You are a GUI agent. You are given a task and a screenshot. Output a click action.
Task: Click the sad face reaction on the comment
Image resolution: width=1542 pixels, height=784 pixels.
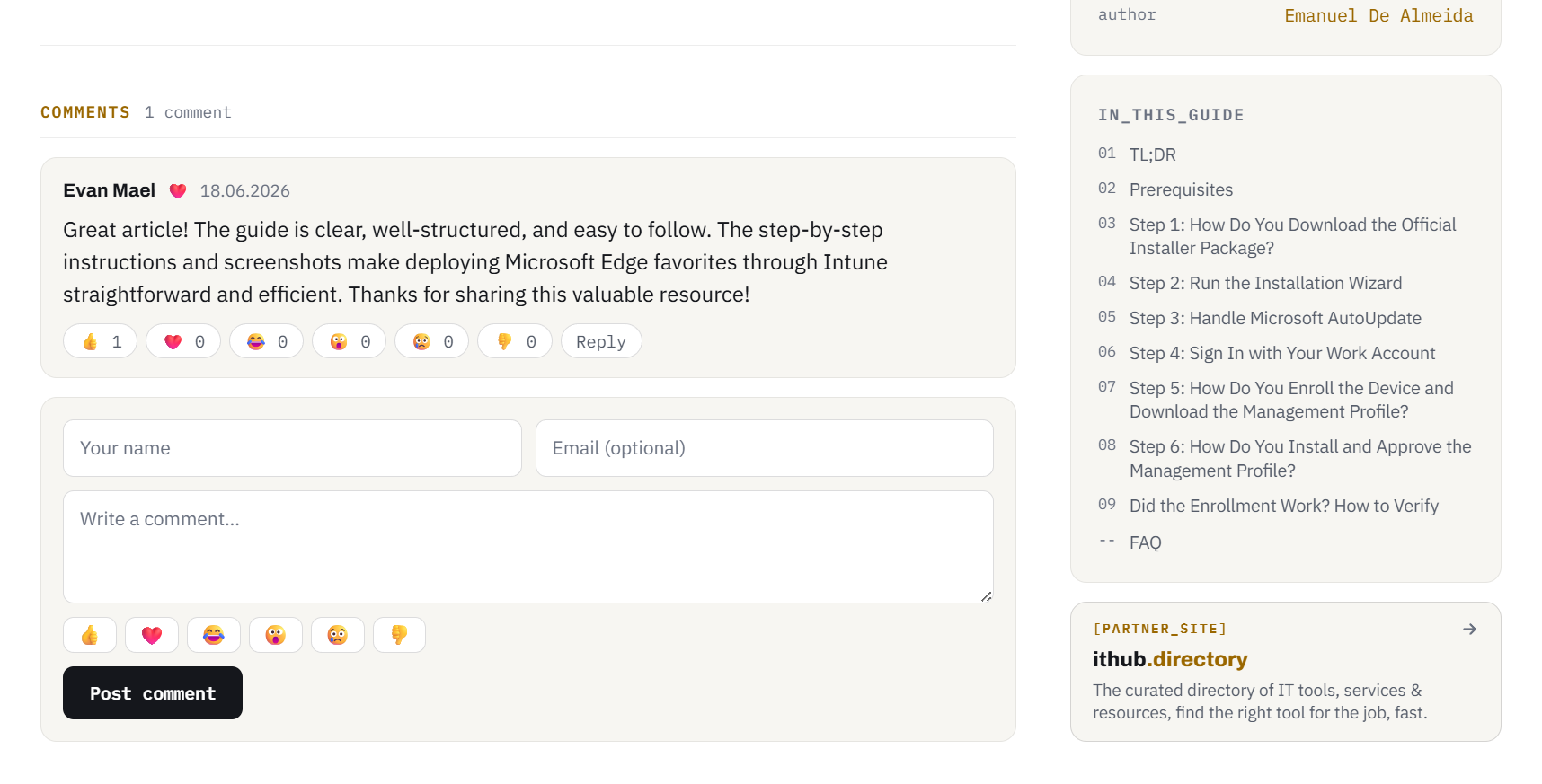pos(431,341)
